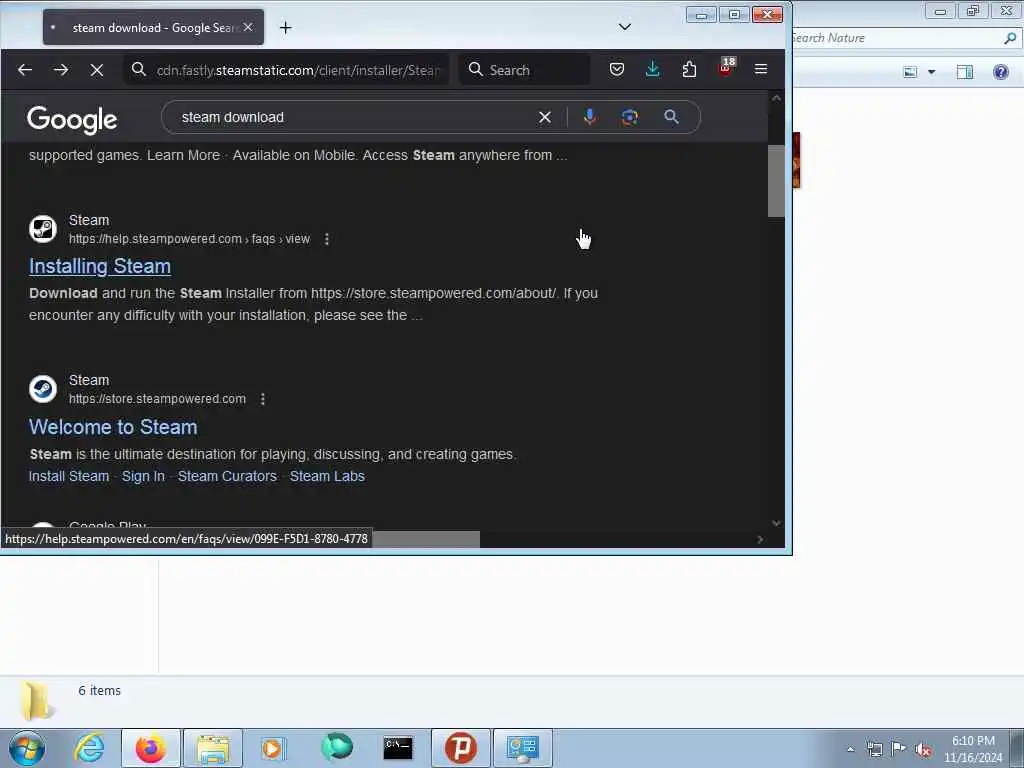Go back to the previous page in Firefox
Screen dimensions: 1024x768
pos(25,69)
